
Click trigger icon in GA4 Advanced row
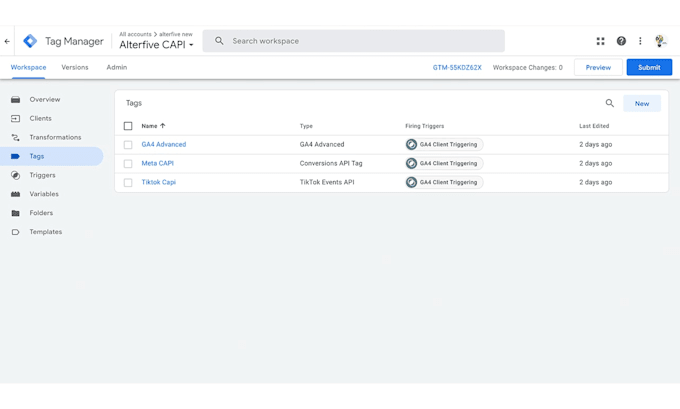pyautogui.click(x=411, y=144)
